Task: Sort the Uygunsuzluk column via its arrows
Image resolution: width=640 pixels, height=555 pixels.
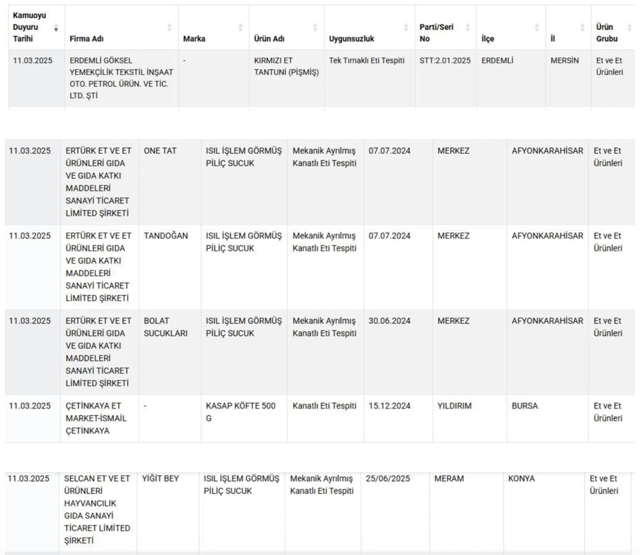Action: tap(407, 27)
